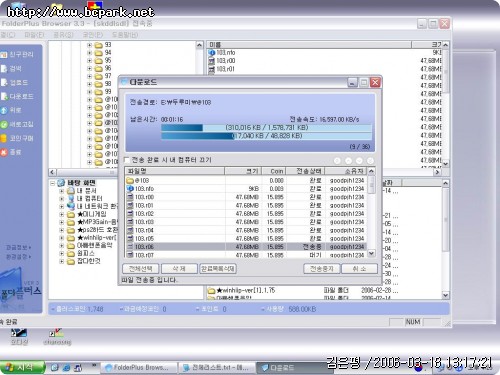Expand the 원피스 folder node
Screen dimensions: 500x375
pyautogui.click(x=62, y=254)
